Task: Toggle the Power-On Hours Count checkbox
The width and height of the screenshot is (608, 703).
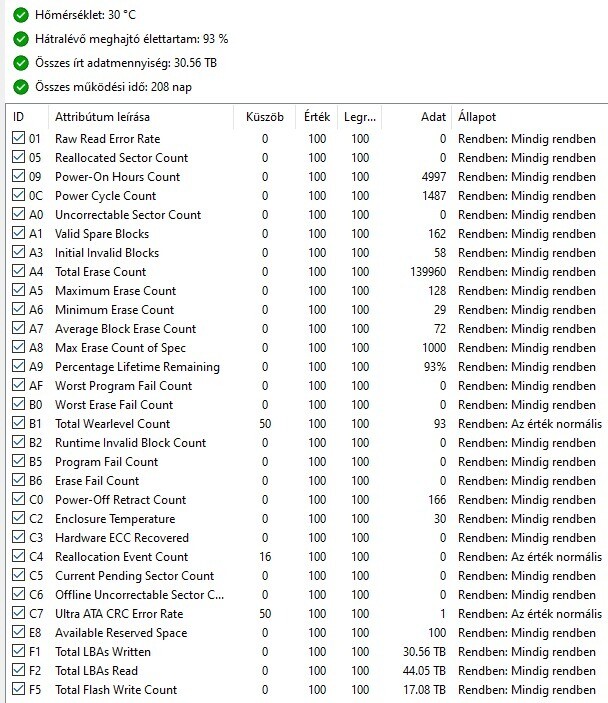Action: coord(18,176)
